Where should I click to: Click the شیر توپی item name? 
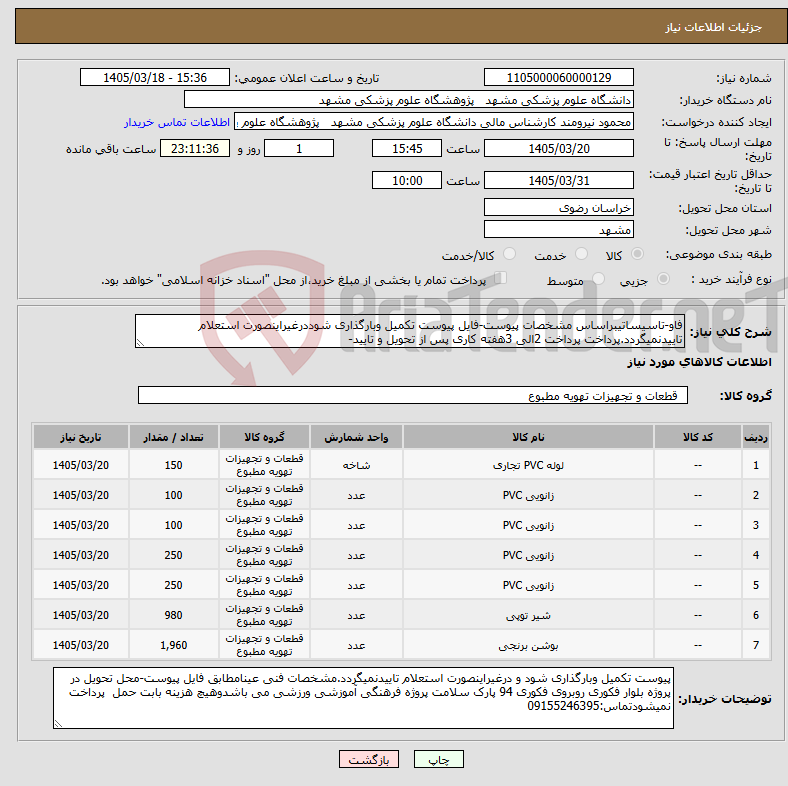(528, 615)
